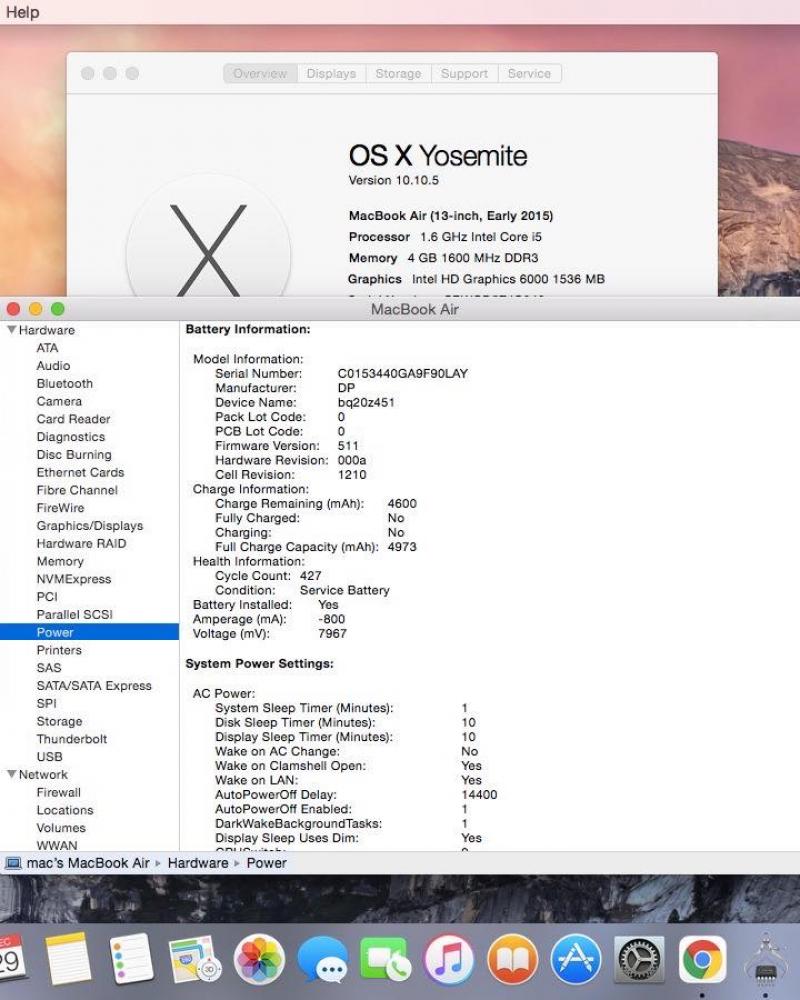This screenshot has width=800, height=1000.
Task: Select Storage in the Hardware sidebar list
Action: click(59, 721)
